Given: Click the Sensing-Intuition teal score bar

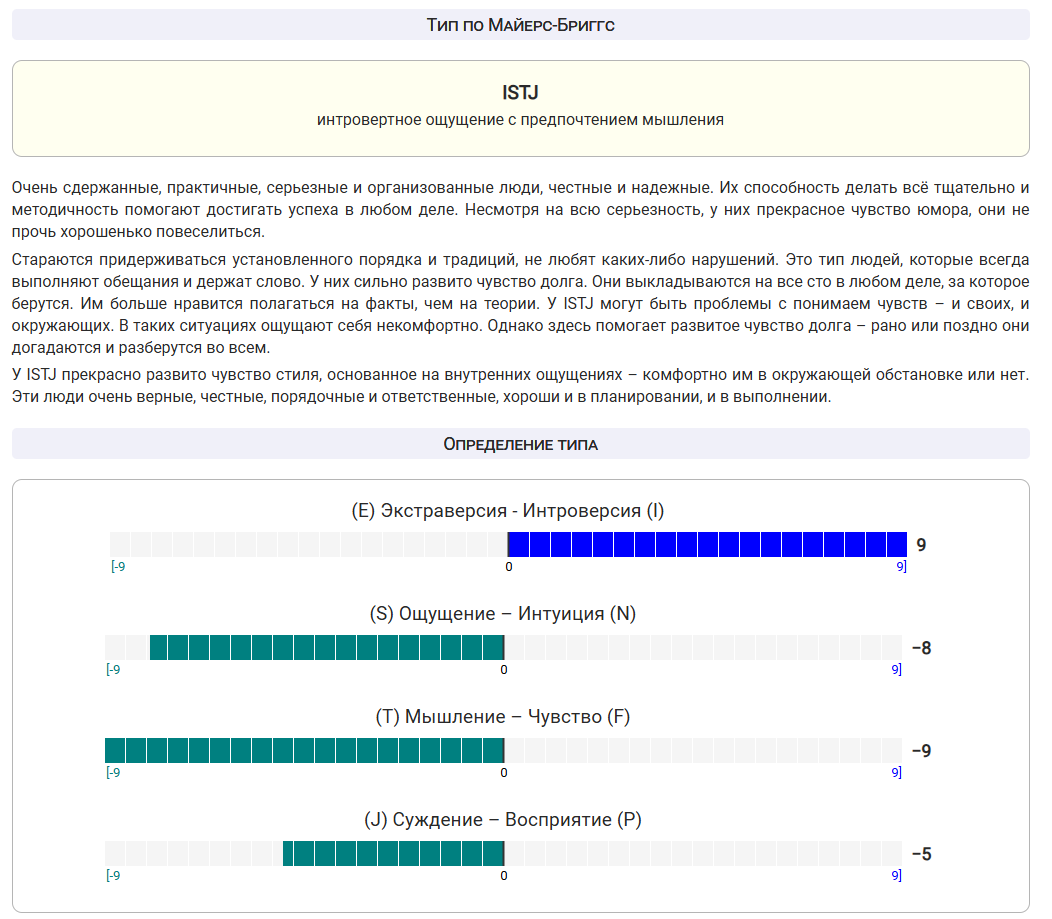Looking at the screenshot, I should [x=327, y=647].
